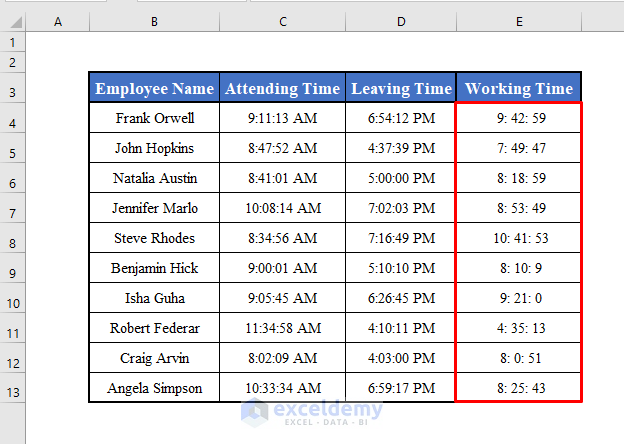
Task: Click working time 7: 49: 47
Action: (519, 148)
